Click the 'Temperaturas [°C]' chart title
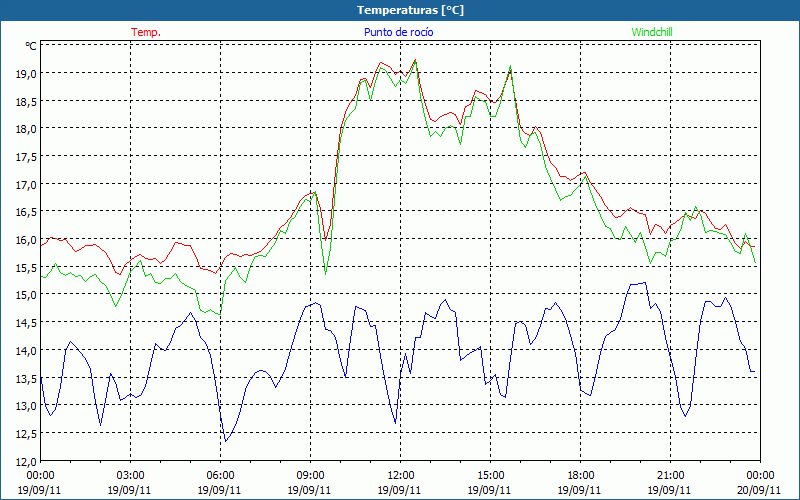Image resolution: width=800 pixels, height=500 pixels. [x=410, y=10]
